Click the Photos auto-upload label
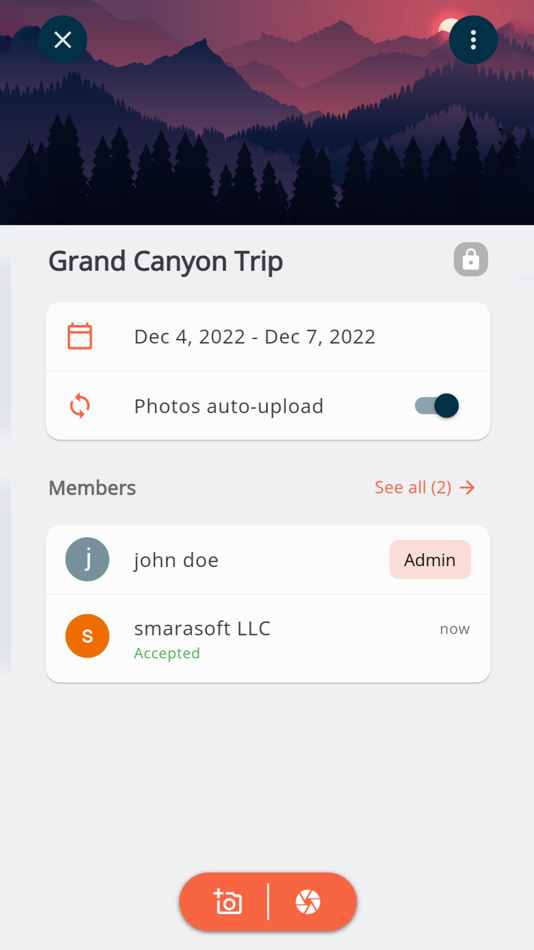The height and width of the screenshot is (950, 534). click(229, 406)
